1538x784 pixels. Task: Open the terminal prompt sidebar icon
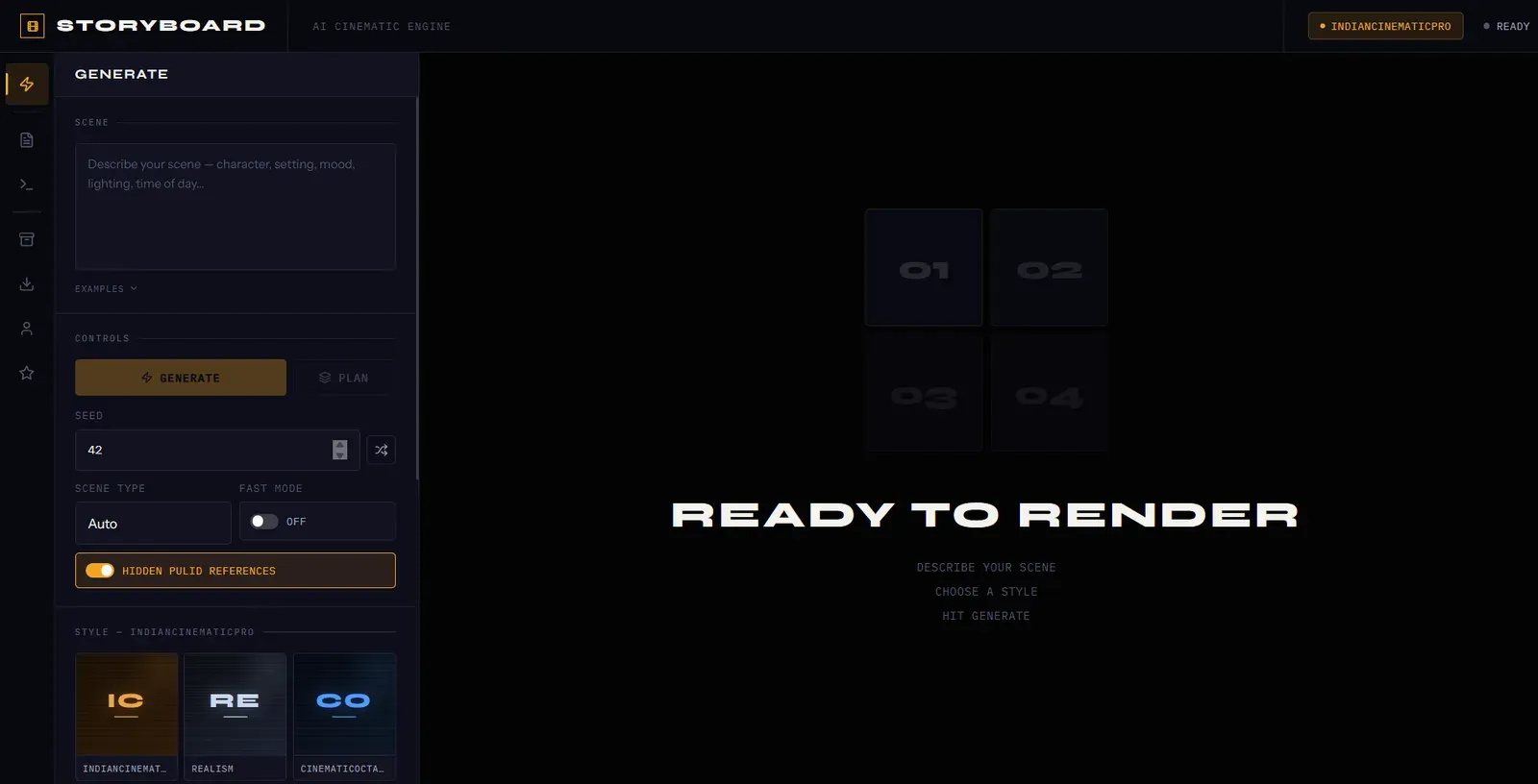[x=27, y=184]
